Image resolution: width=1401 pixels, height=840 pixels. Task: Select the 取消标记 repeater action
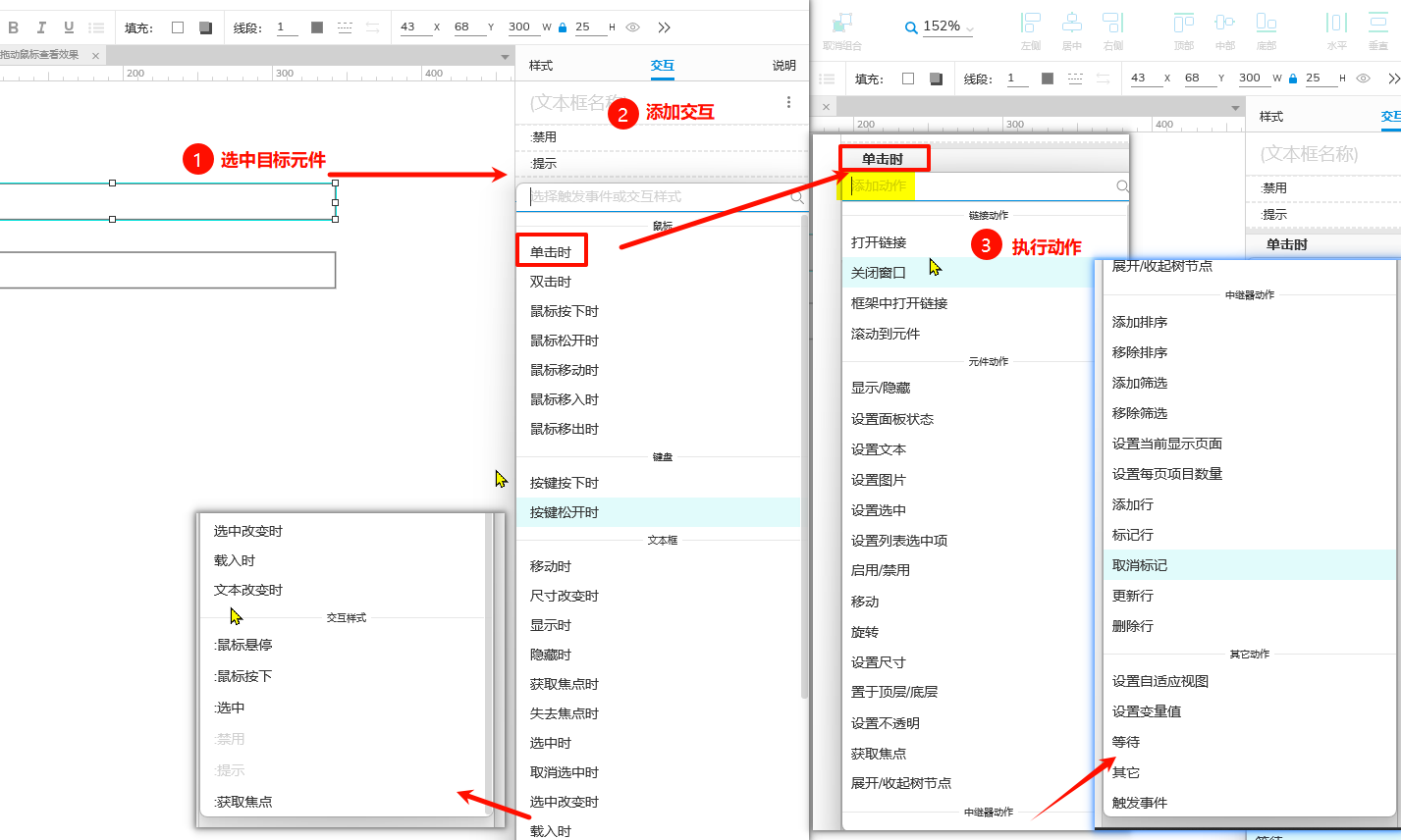[x=1249, y=565]
